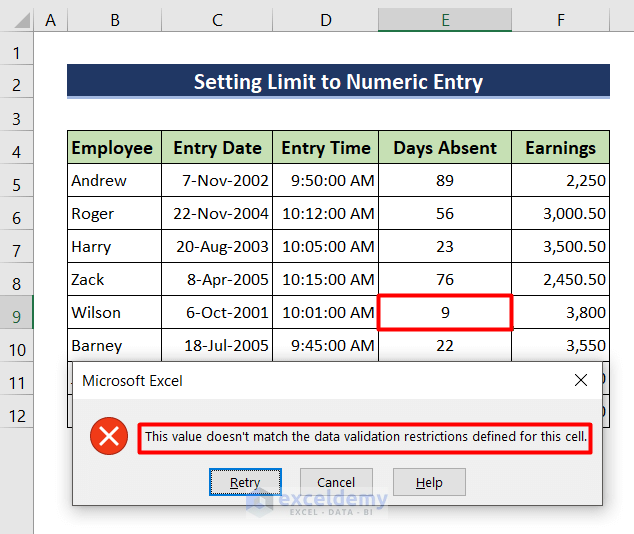
Task: Select row 9 header
Action: (x=17, y=313)
